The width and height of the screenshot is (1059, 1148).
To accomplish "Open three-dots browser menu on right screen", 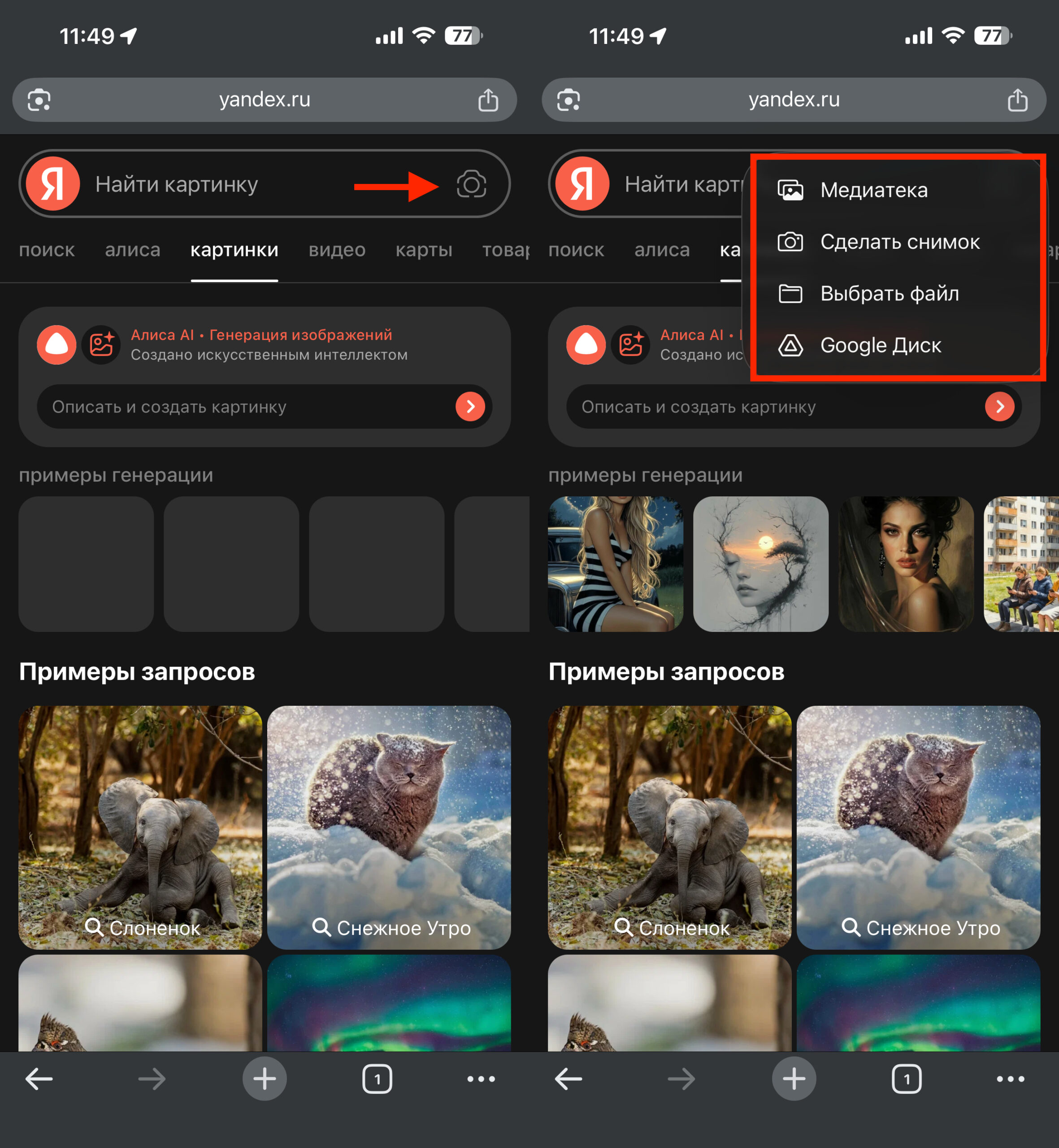I will coord(1010,1078).
